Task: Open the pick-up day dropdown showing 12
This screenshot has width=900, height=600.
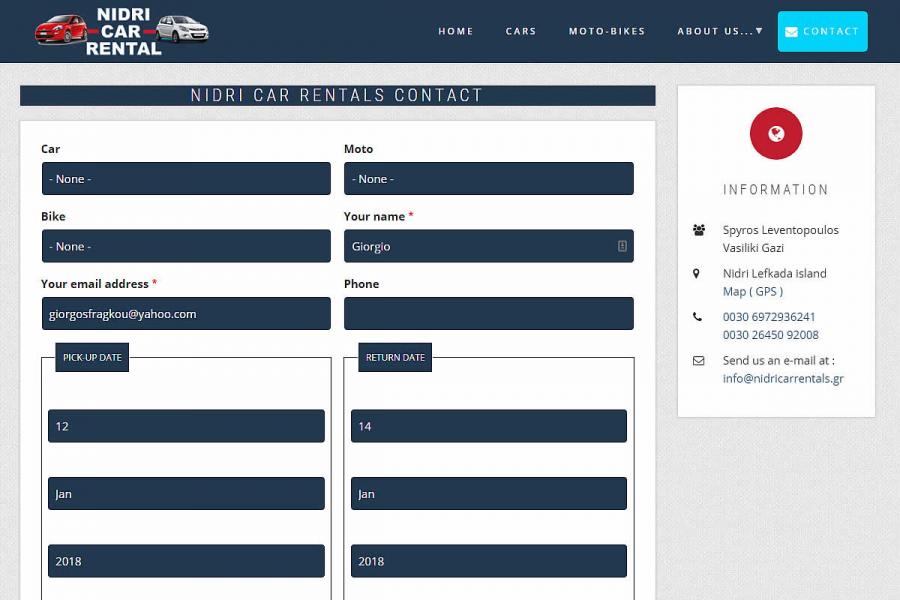Action: [187, 426]
